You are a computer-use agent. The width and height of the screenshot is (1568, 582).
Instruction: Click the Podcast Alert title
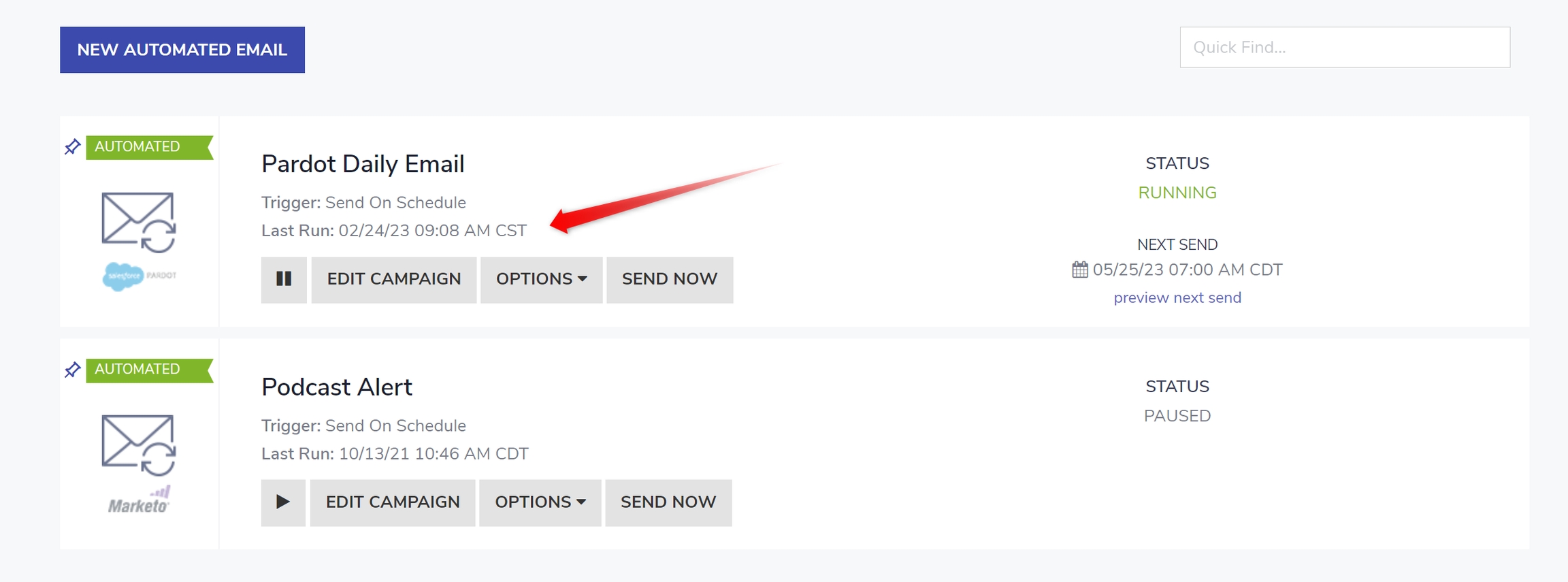pyautogui.click(x=337, y=387)
